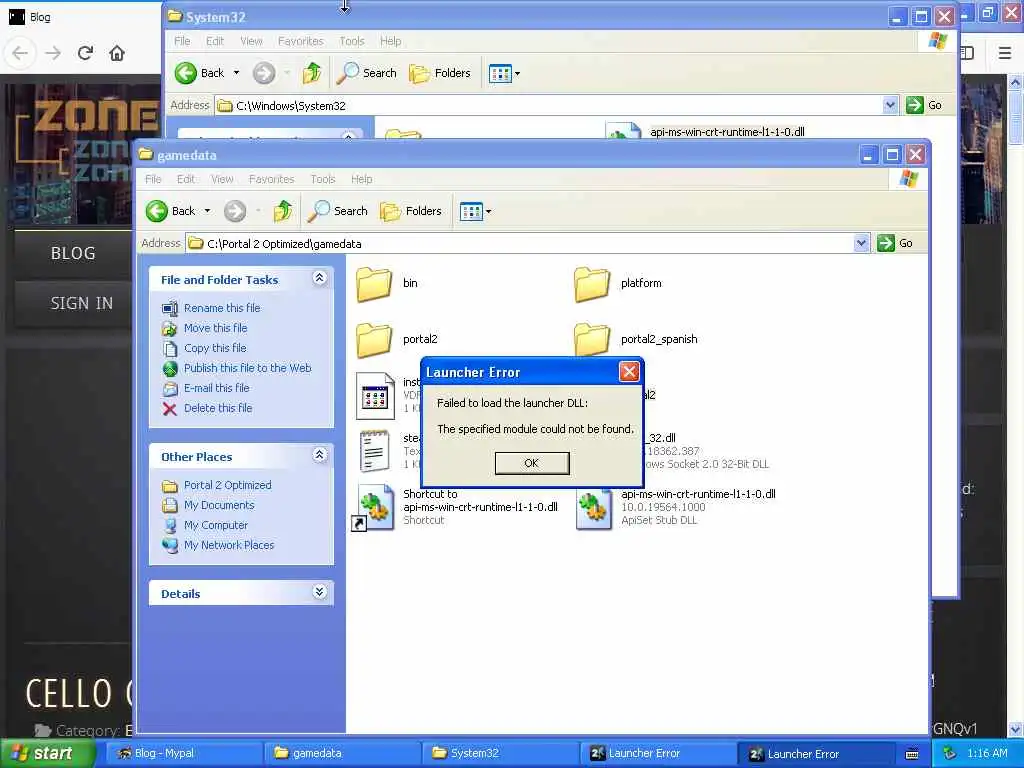
Task: Toggle Folders pane in gamedata window
Action: (x=411, y=211)
